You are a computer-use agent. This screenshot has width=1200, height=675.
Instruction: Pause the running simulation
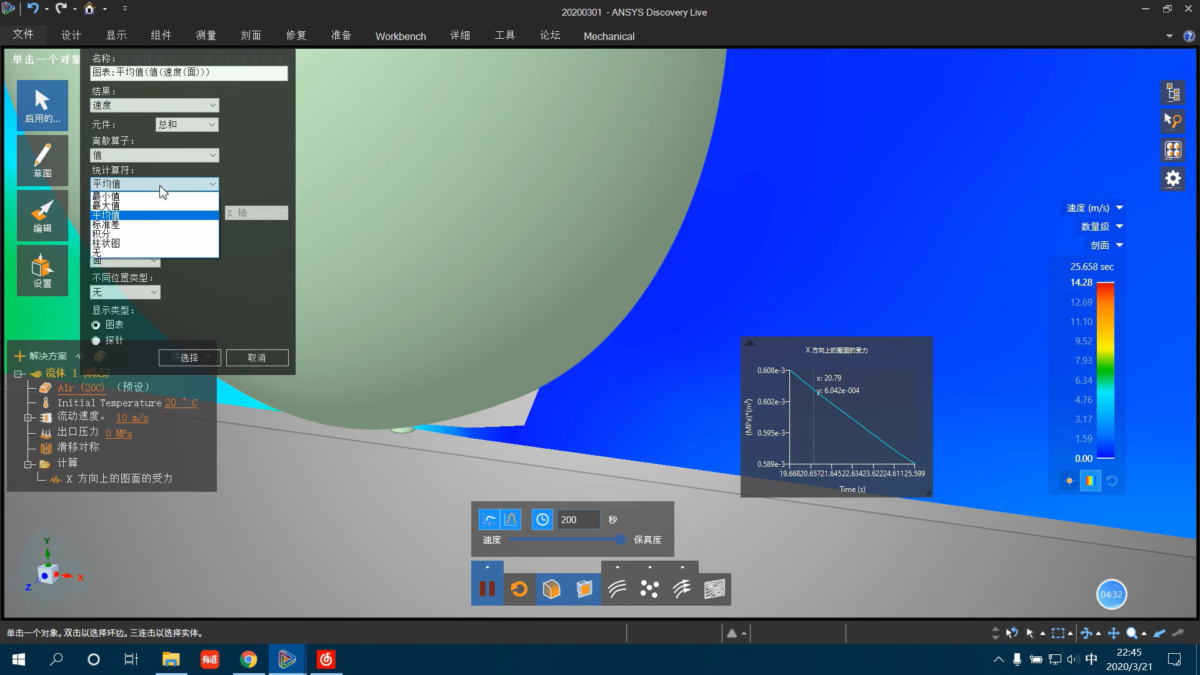point(487,589)
